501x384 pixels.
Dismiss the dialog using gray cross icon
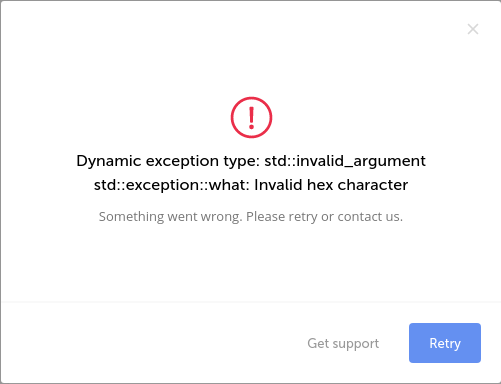(x=473, y=29)
